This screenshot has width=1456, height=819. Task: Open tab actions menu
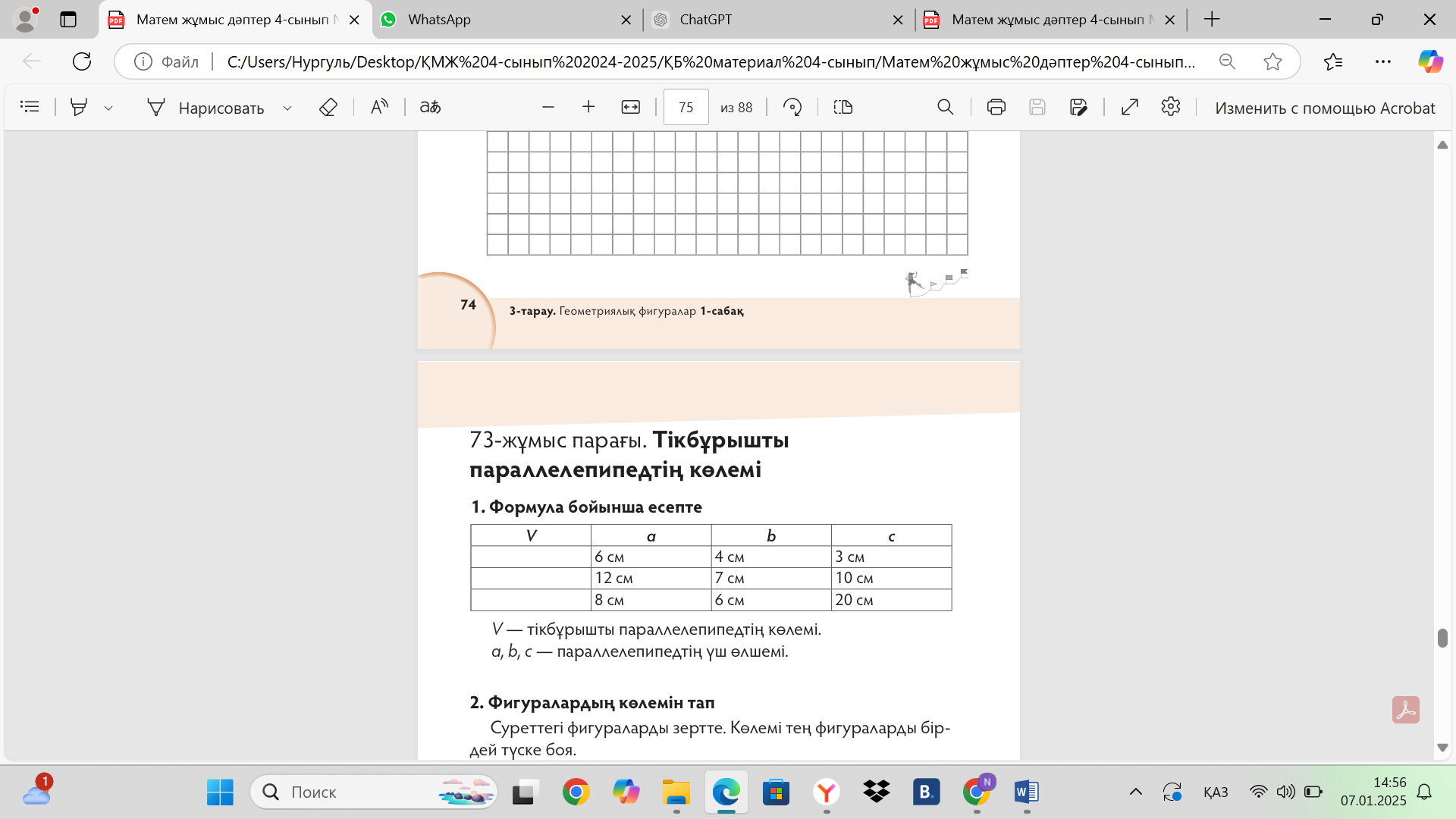pyautogui.click(x=68, y=20)
